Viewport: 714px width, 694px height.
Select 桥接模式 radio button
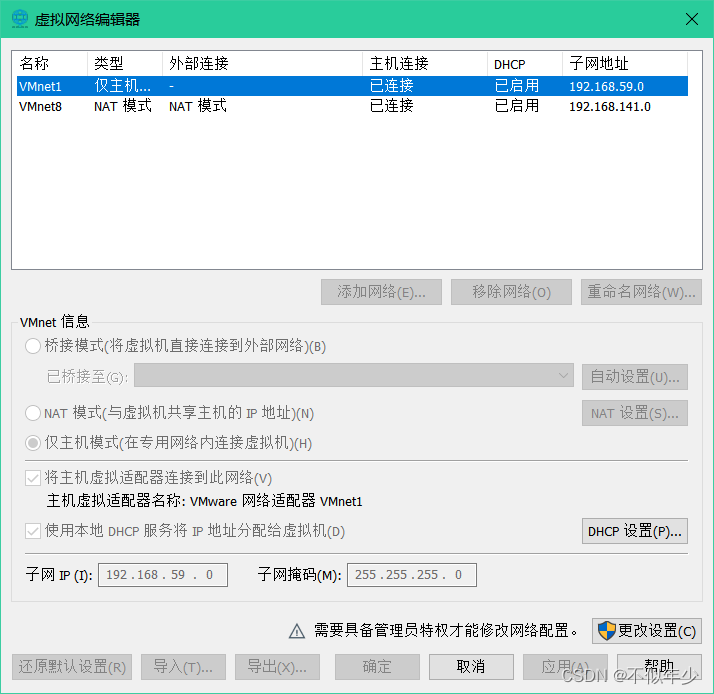(x=33, y=346)
